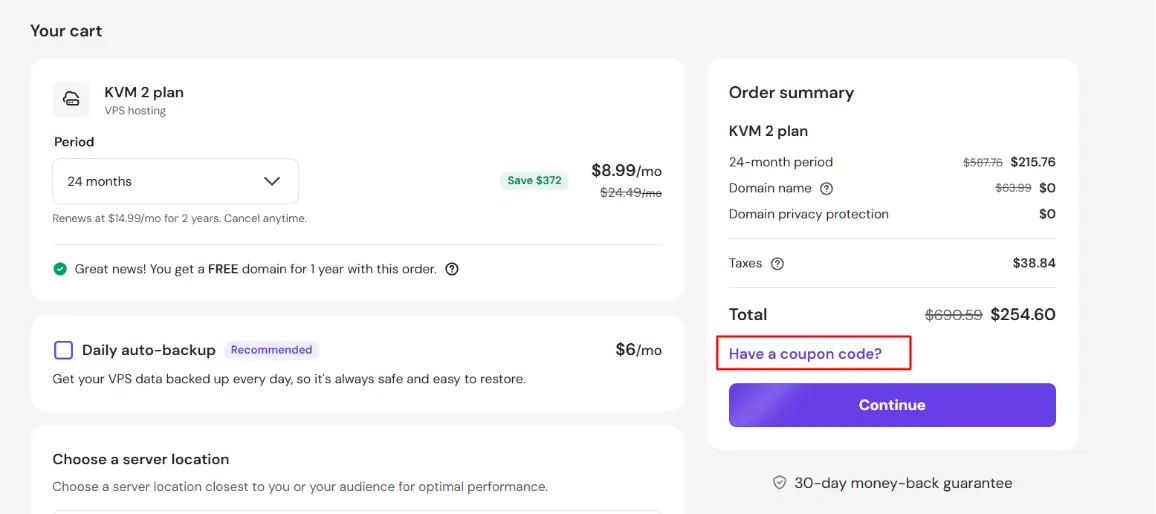
Task: Click the 24-month period label
Action: point(781,162)
